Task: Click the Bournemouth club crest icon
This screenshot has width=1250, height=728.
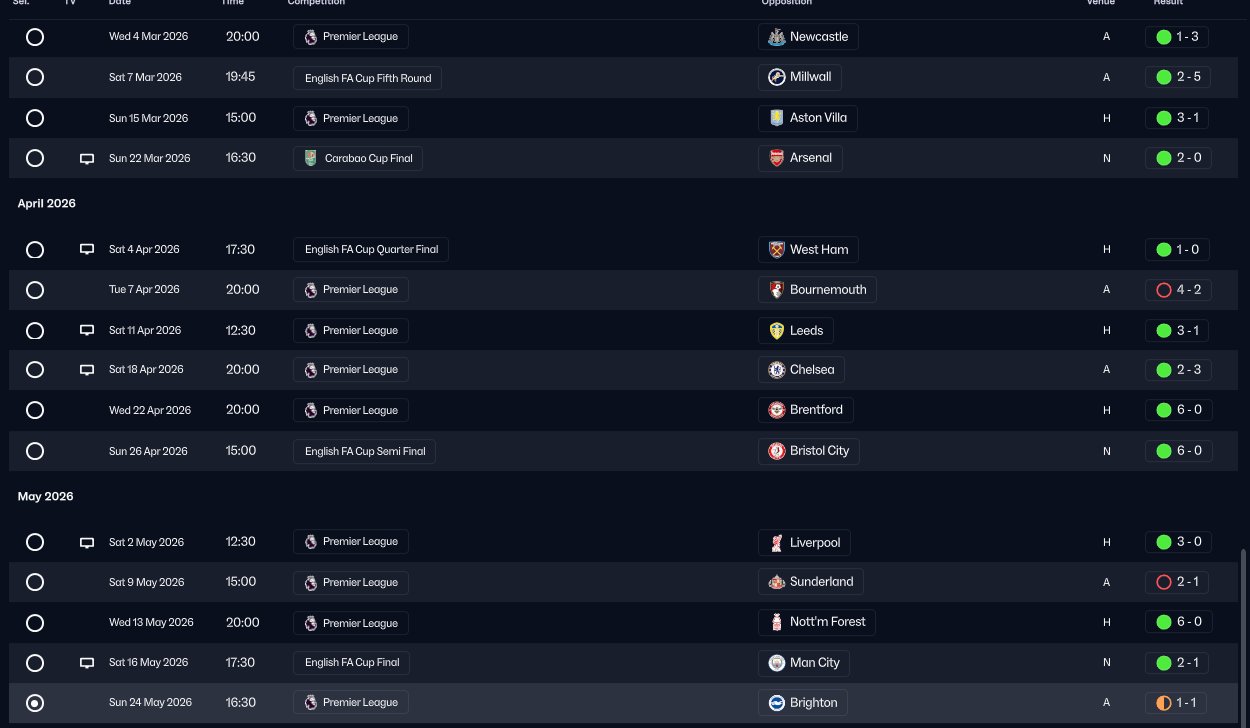Action: tap(777, 290)
